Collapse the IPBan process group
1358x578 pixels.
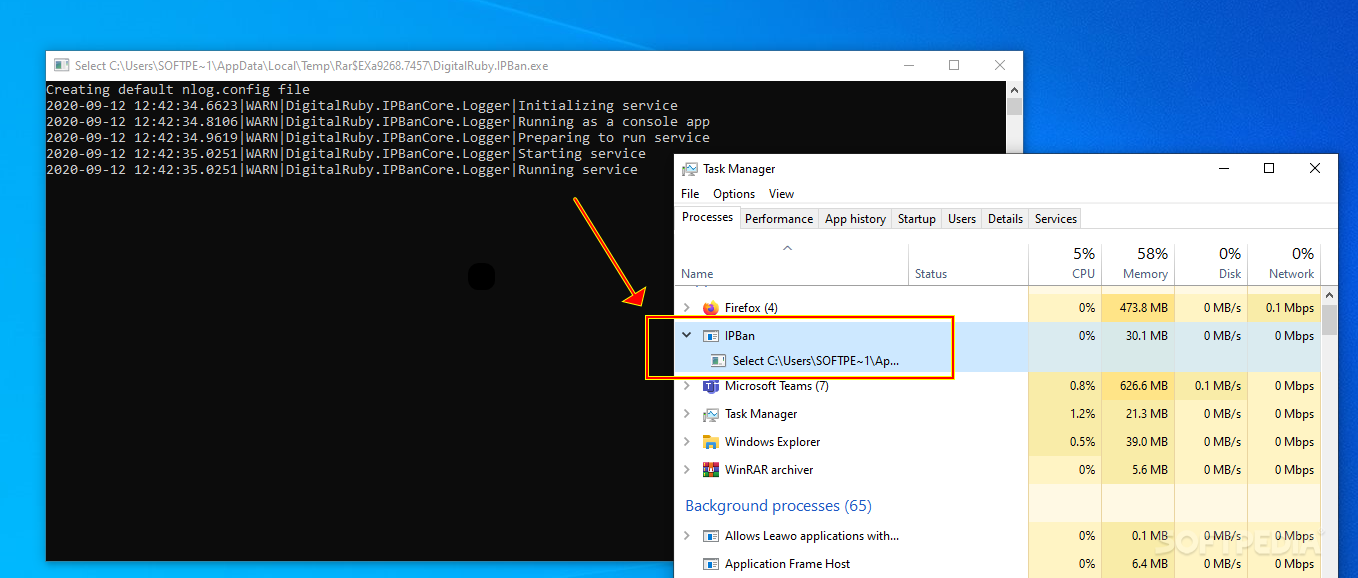(686, 336)
